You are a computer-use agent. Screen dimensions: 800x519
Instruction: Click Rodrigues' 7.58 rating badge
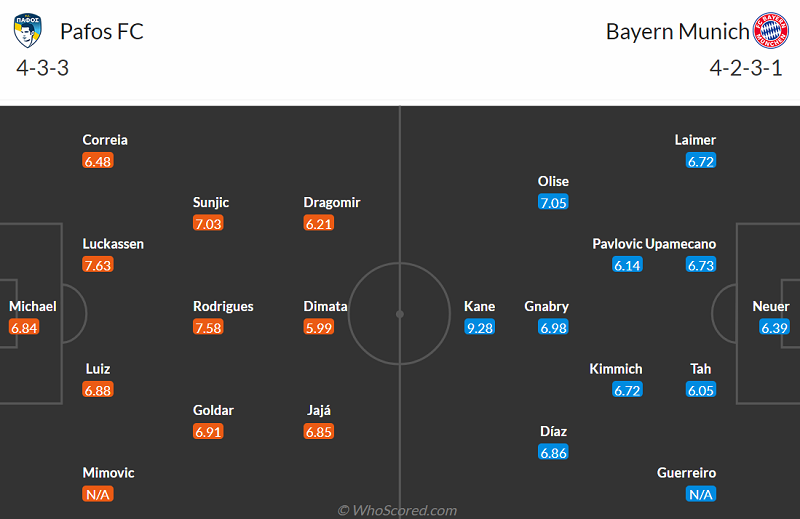208,327
